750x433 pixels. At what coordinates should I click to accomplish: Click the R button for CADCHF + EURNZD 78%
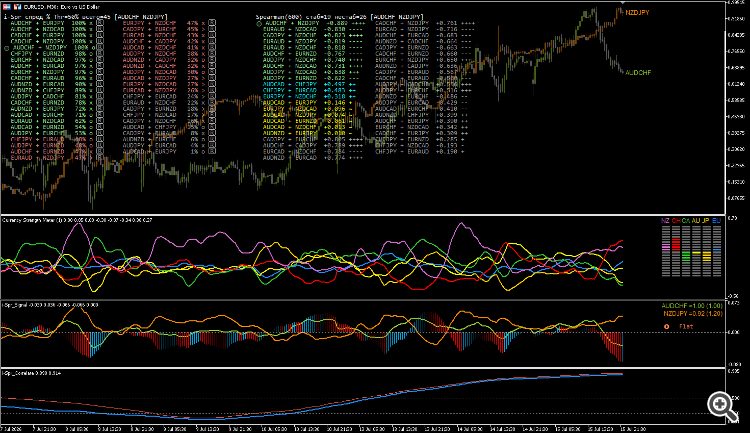99,102
